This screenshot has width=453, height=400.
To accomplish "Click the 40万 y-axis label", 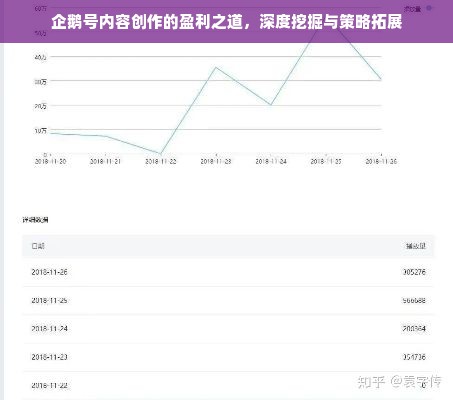I will (40, 57).
